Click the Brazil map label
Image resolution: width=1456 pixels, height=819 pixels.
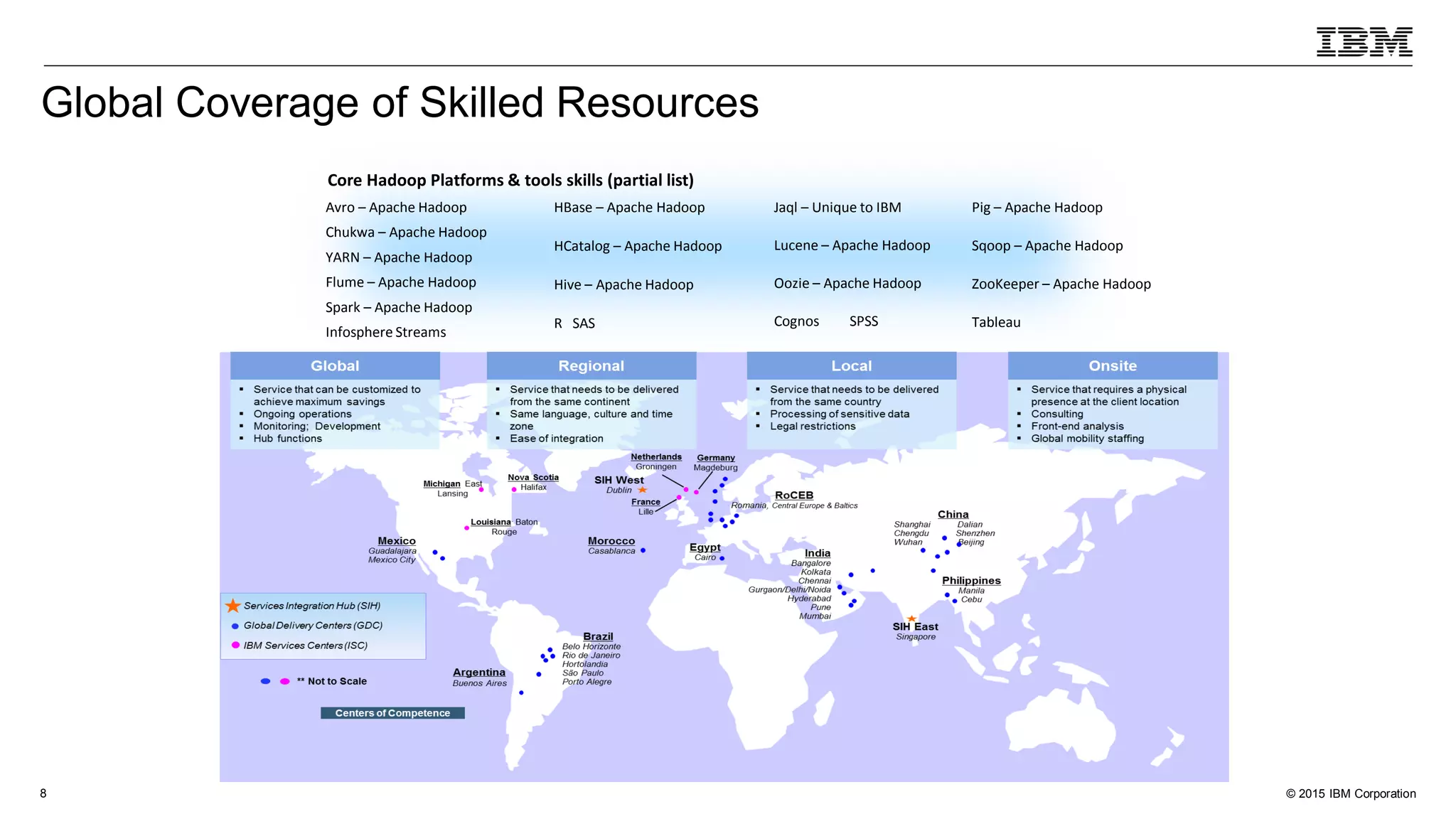(x=598, y=636)
